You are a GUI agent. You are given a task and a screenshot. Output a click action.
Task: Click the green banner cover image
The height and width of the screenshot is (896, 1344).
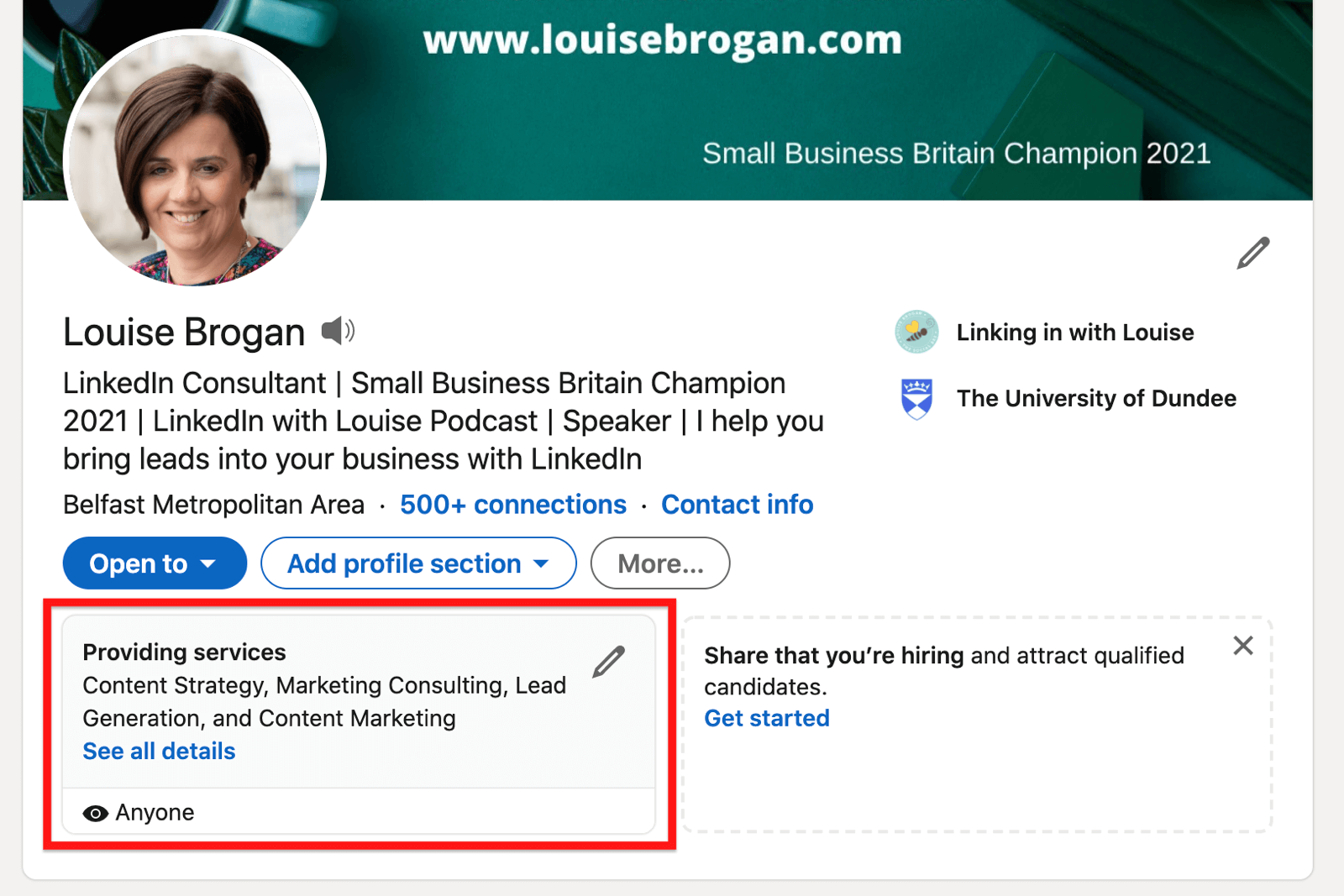coord(815,101)
